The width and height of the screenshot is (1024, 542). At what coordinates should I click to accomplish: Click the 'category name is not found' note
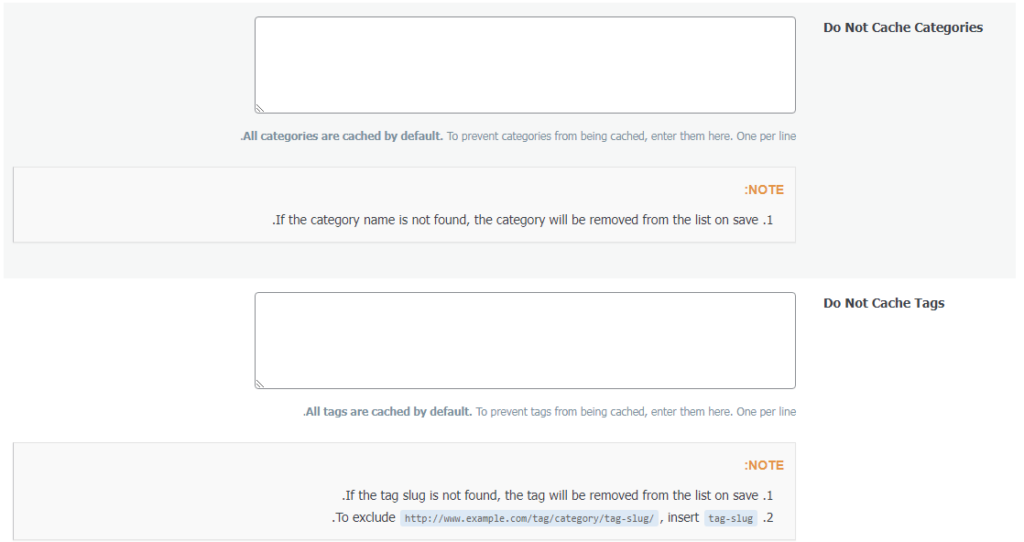pyautogui.click(x=516, y=220)
